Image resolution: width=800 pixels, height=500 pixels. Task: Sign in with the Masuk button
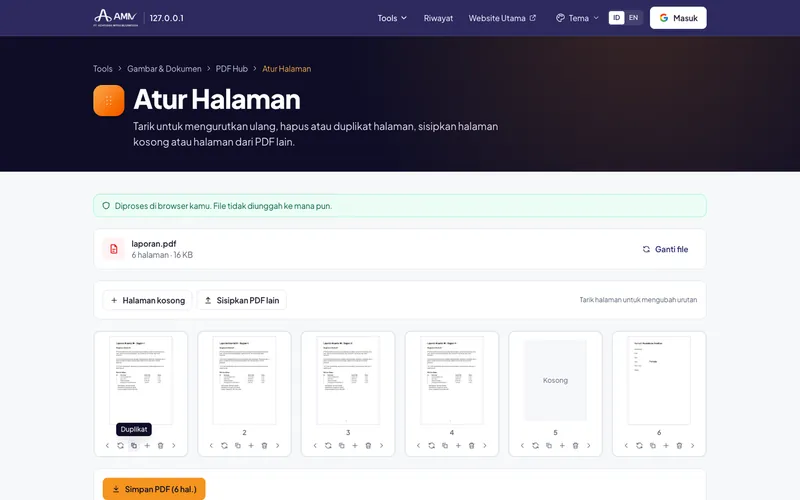coord(678,18)
